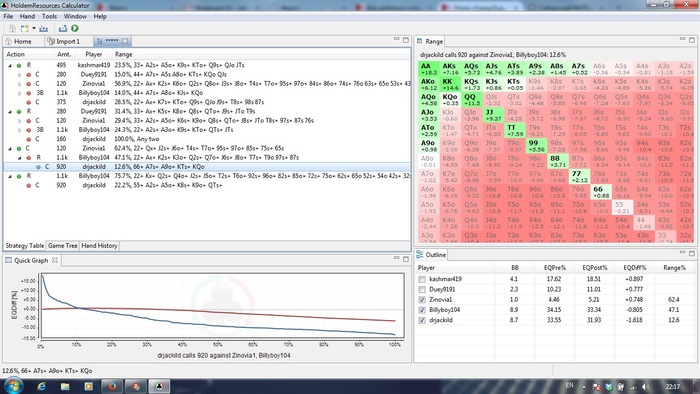Select the drjackild 100.0% Any two row
The width and height of the screenshot is (700, 394).
click(x=207, y=139)
